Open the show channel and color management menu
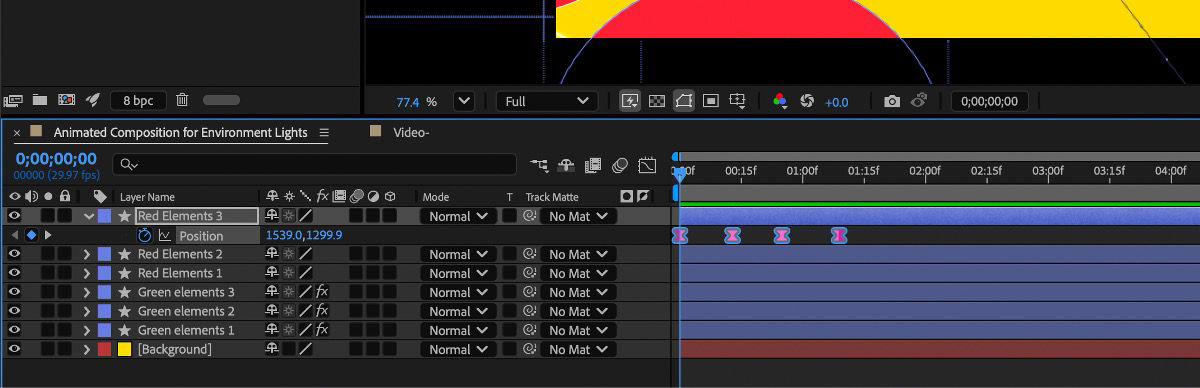 click(779, 101)
